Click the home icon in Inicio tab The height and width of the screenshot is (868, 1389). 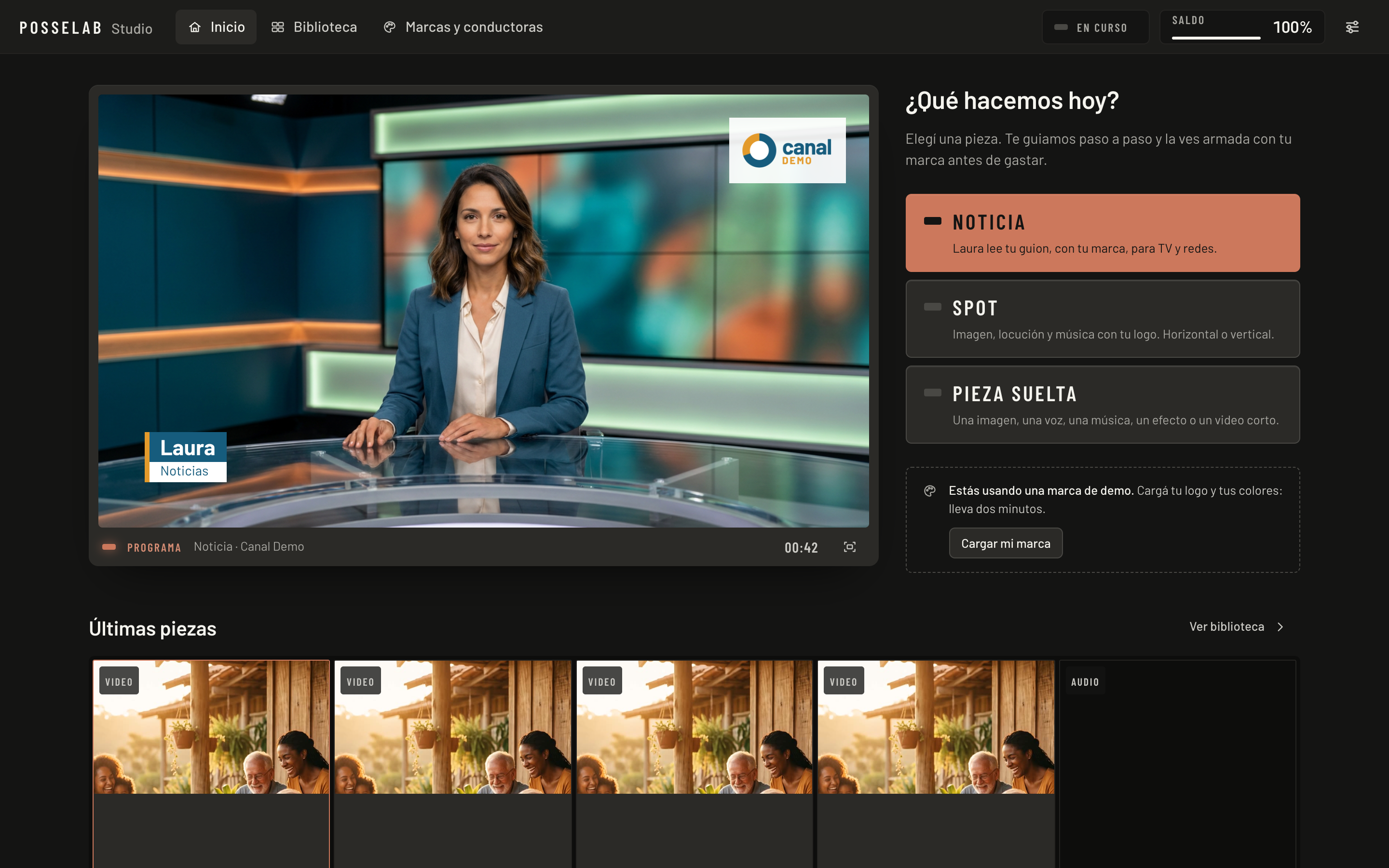tap(195, 27)
